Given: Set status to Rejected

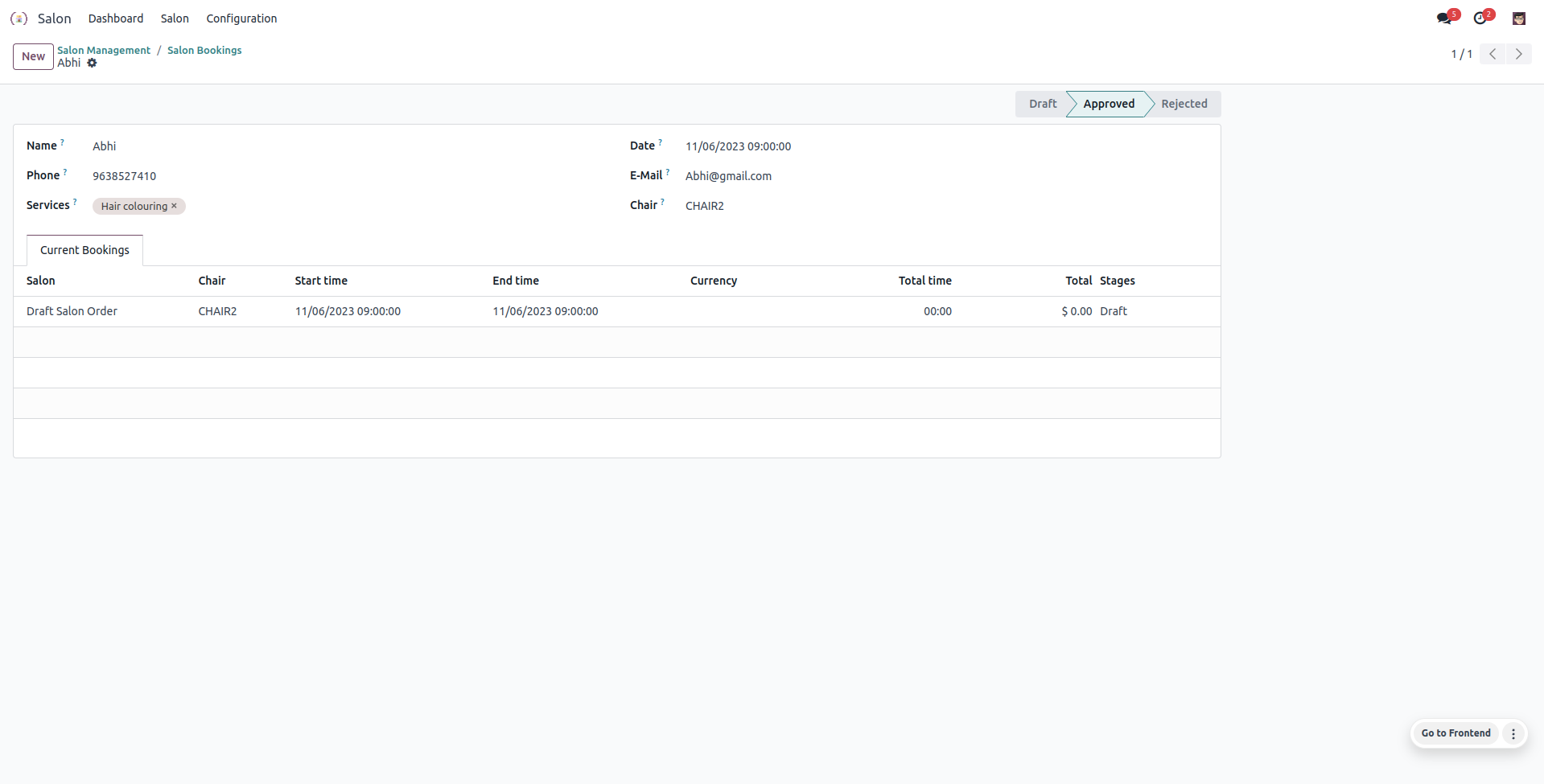Looking at the screenshot, I should pyautogui.click(x=1184, y=104).
